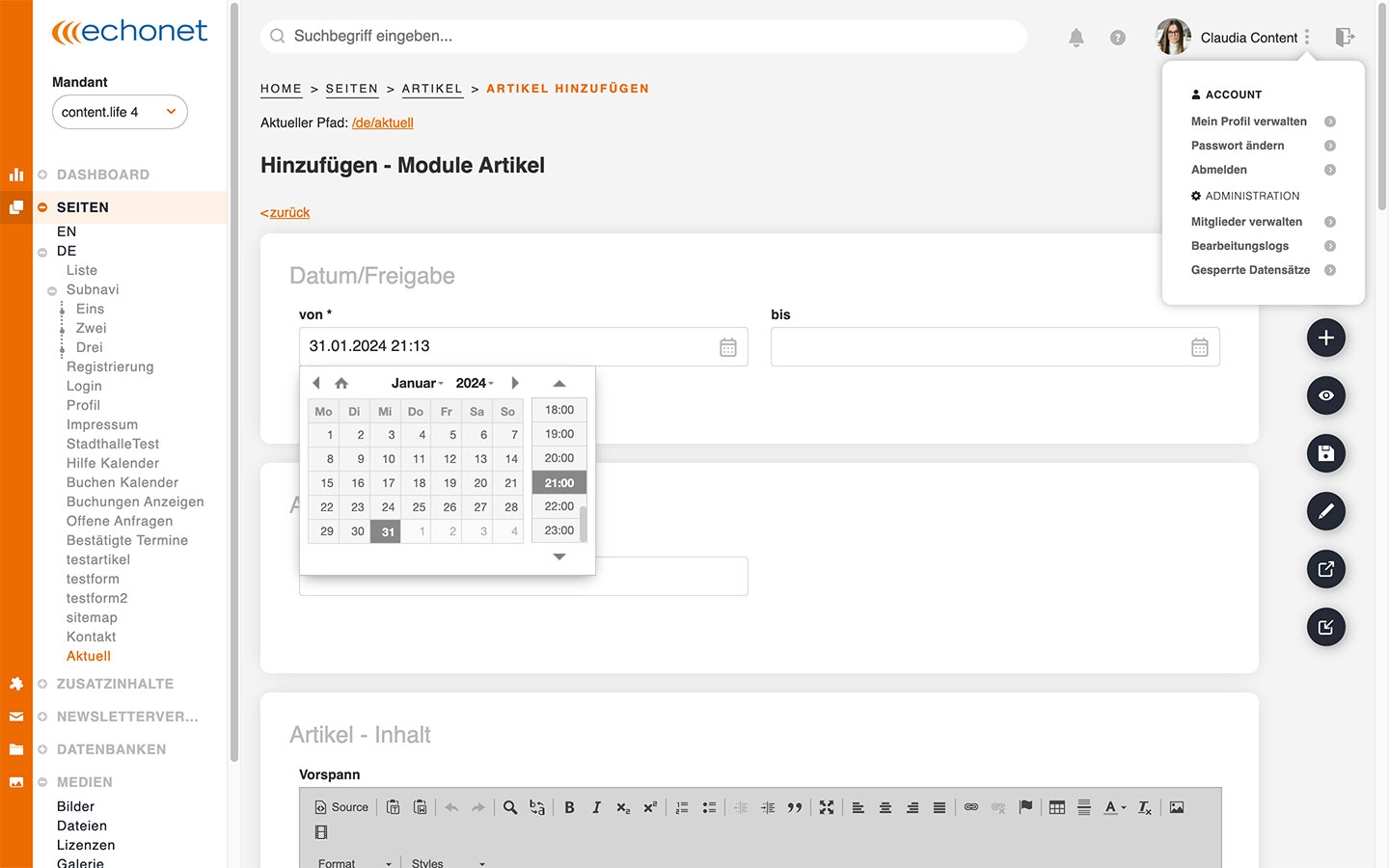Click the round plus add button
The image size is (1389, 868).
[x=1326, y=338]
